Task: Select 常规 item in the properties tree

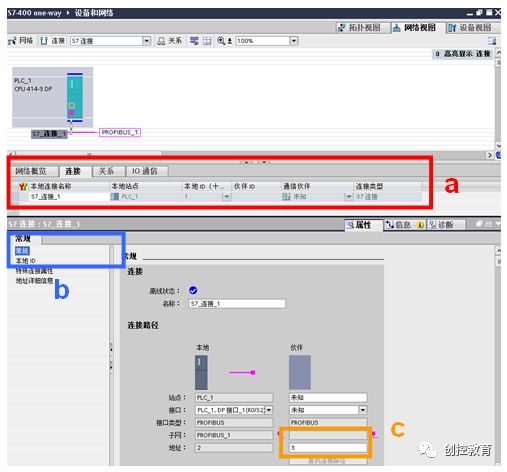Action: coord(22,251)
